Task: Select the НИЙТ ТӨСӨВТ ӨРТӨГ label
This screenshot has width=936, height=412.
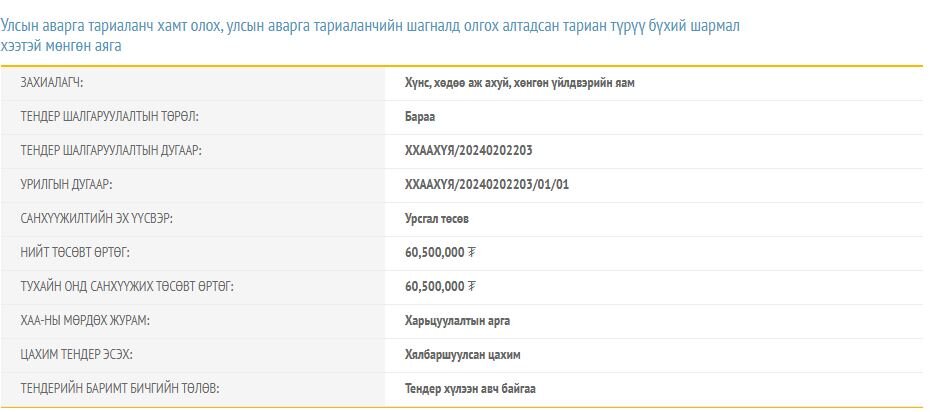Action: 76,252
